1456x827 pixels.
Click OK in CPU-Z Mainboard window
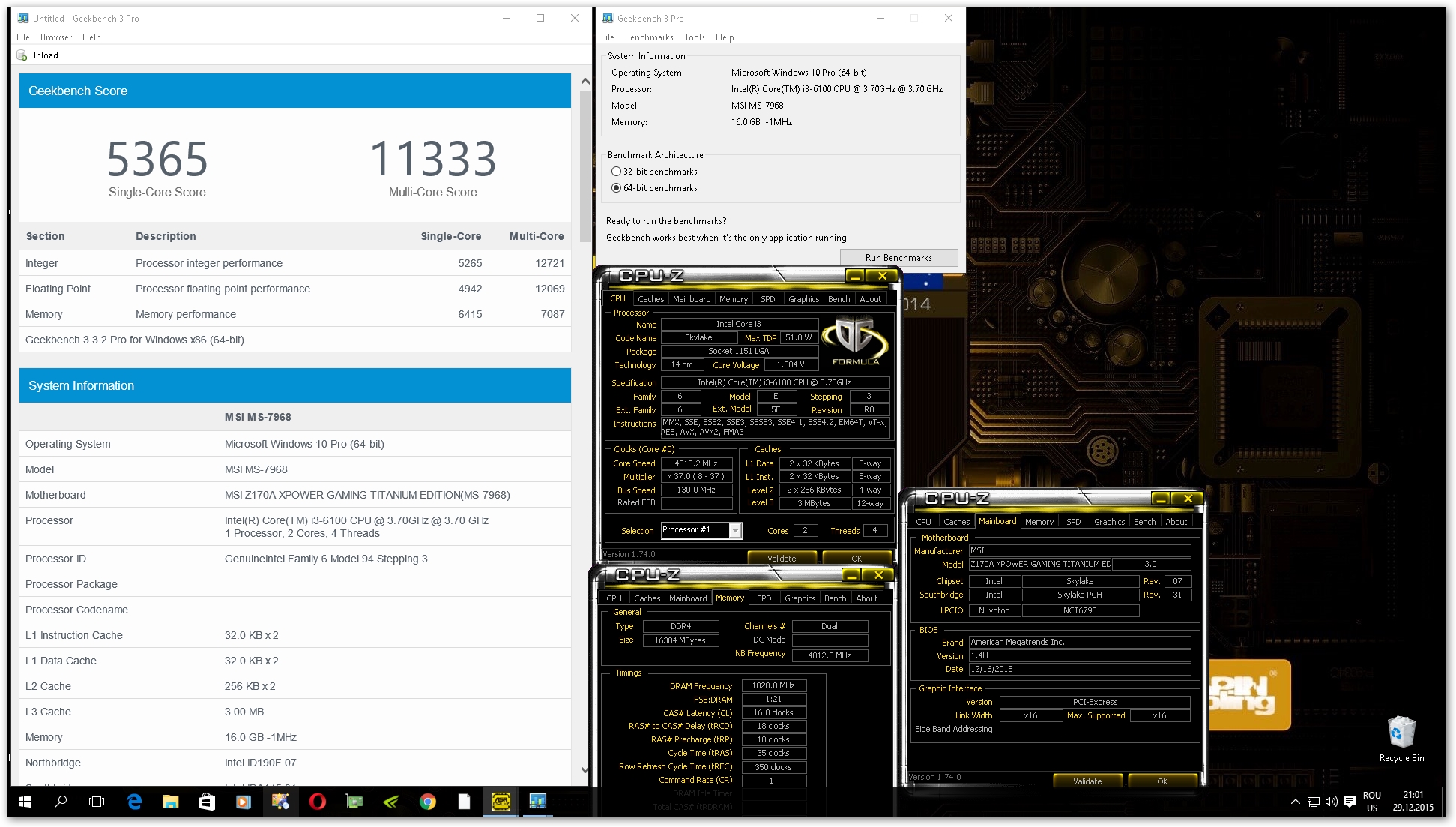pos(1162,781)
